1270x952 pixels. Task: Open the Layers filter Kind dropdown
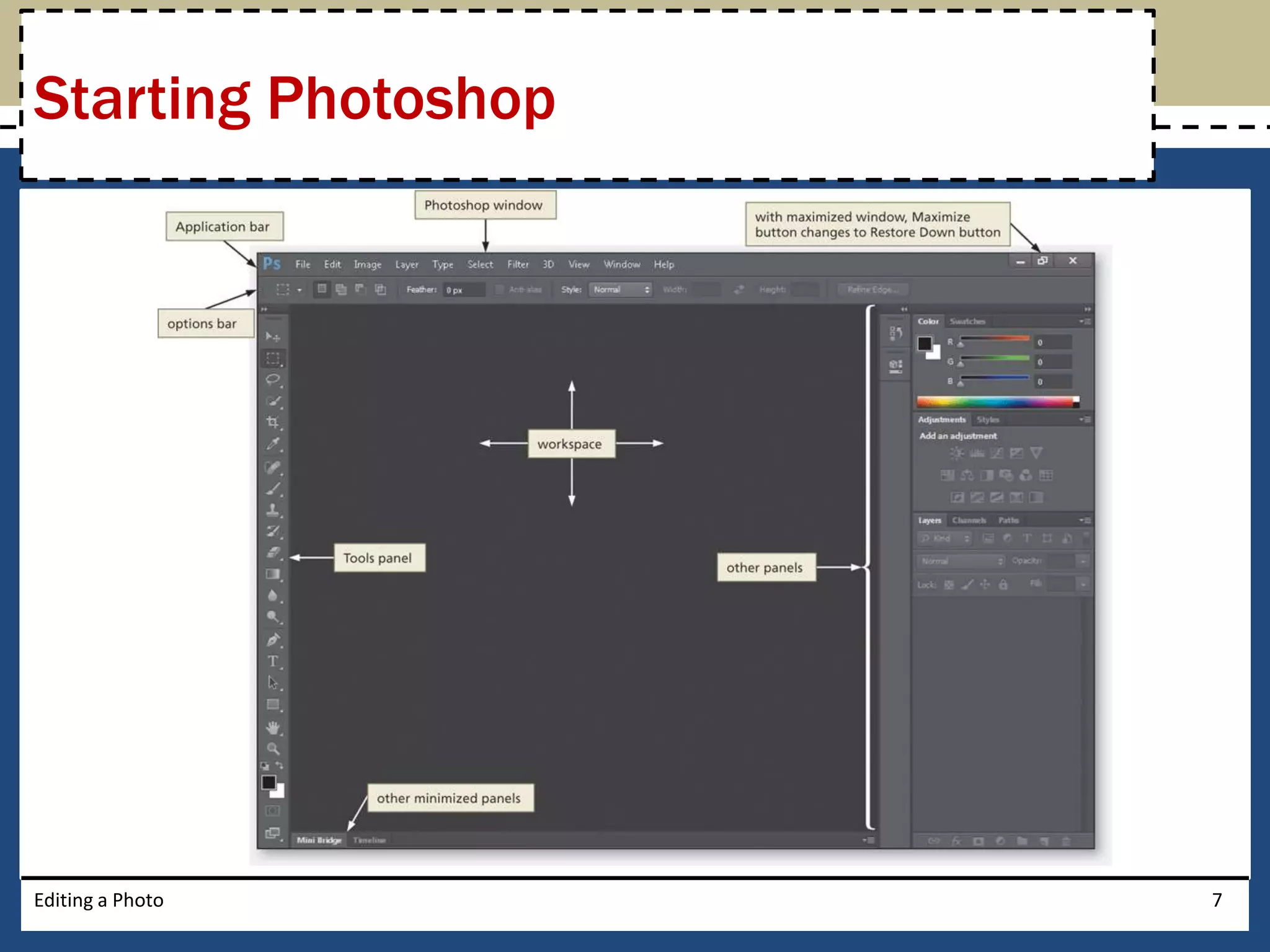944,539
